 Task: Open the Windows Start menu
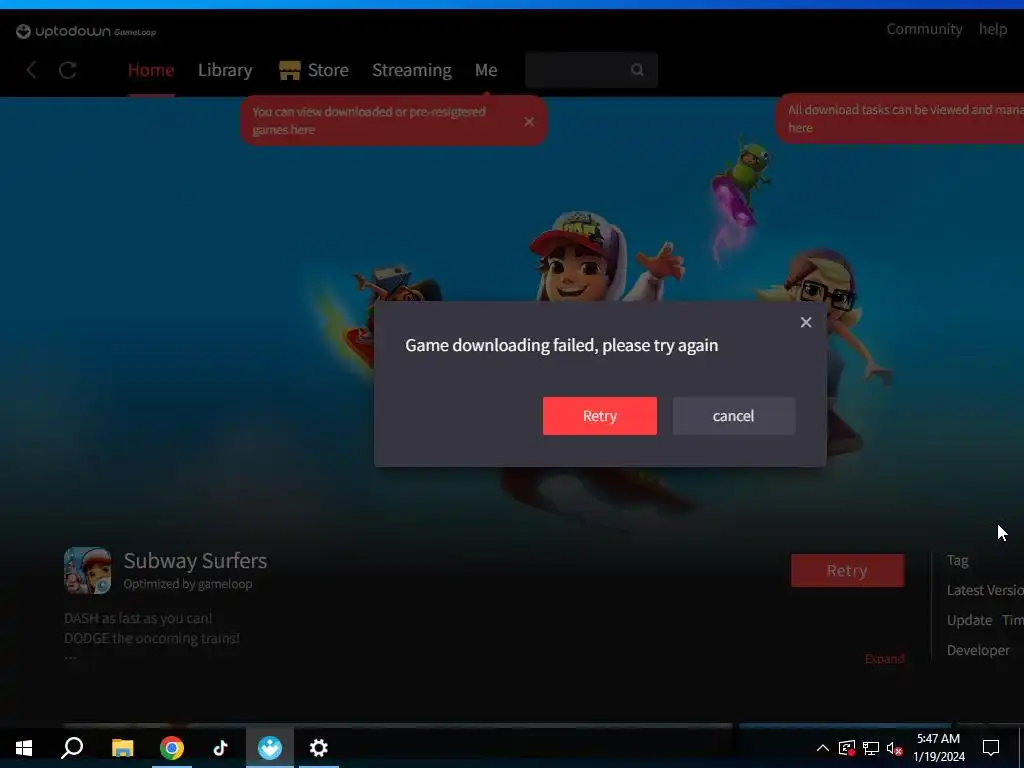(24, 748)
